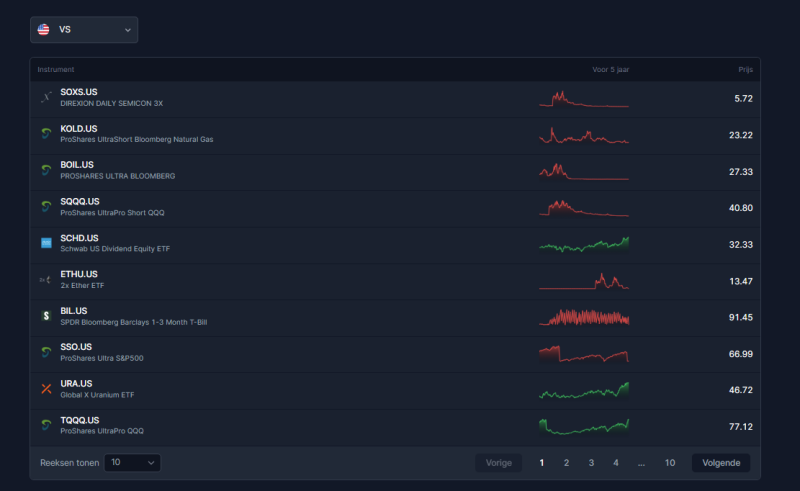Click the Volgende next page button
800x491 pixels.
pyautogui.click(x=721, y=463)
